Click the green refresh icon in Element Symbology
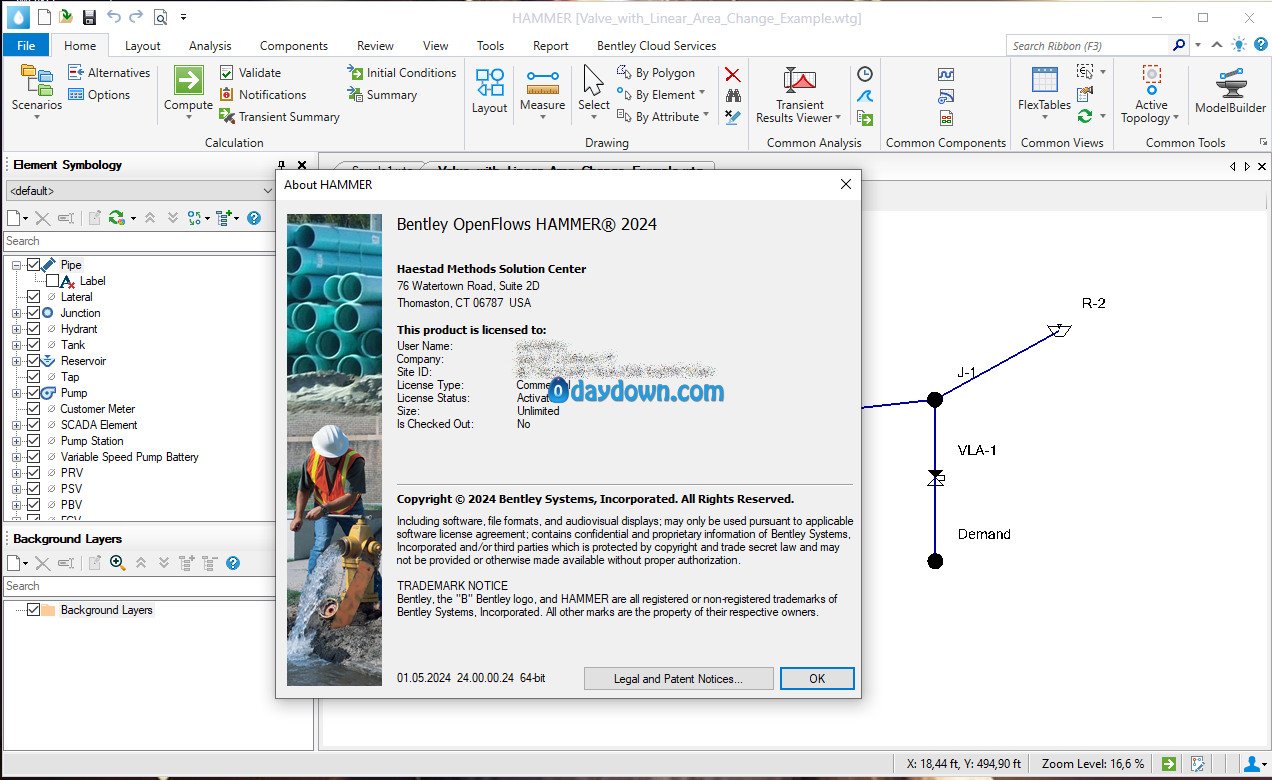1272x780 pixels. [x=117, y=218]
